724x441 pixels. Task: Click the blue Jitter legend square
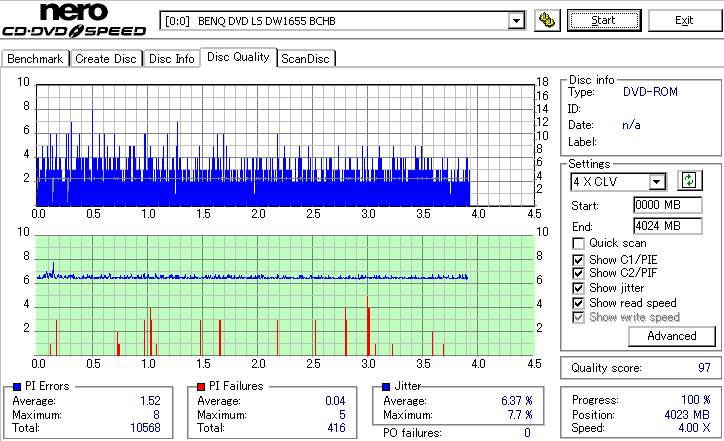[386, 387]
